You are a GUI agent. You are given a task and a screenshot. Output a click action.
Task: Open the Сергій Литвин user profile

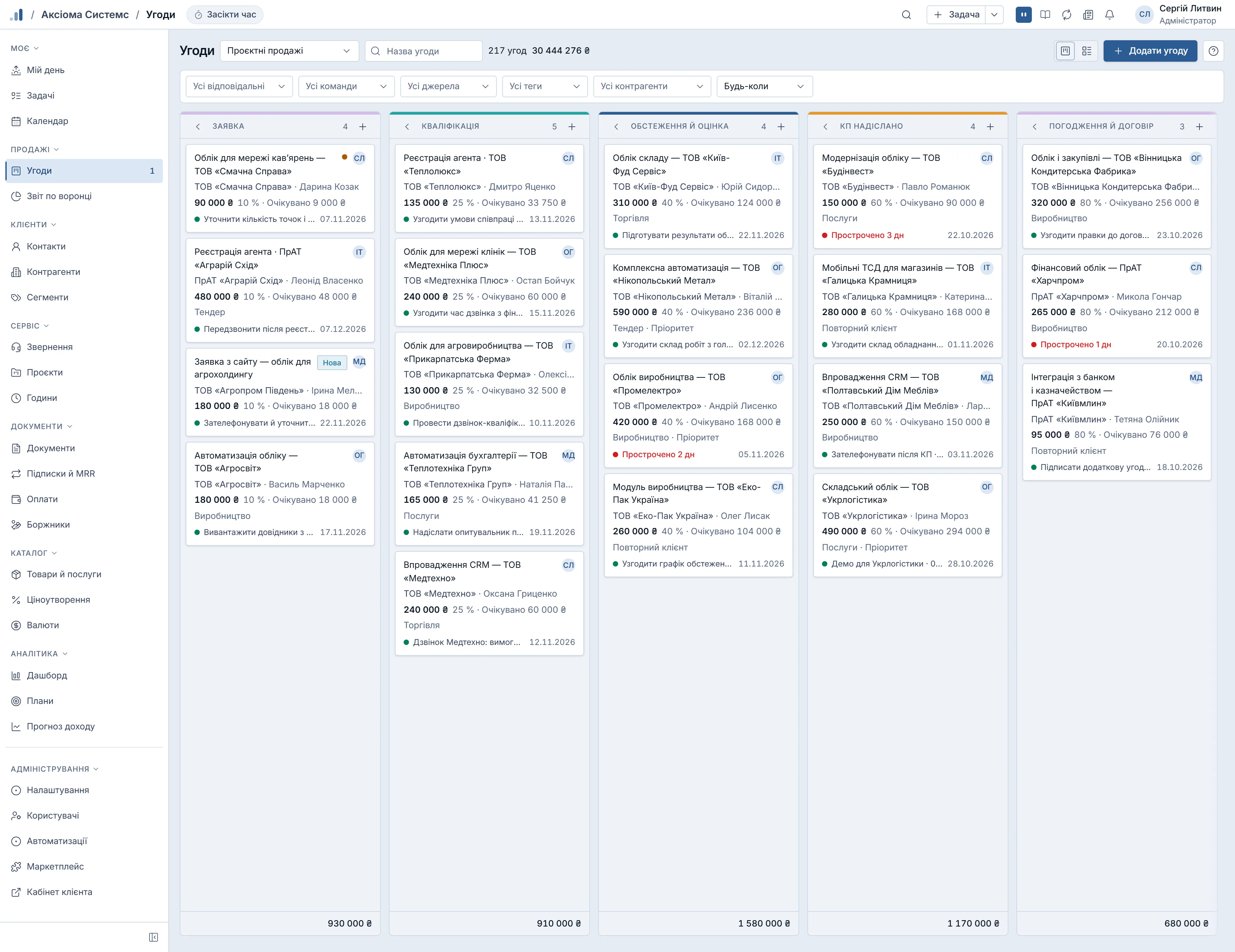point(1178,15)
